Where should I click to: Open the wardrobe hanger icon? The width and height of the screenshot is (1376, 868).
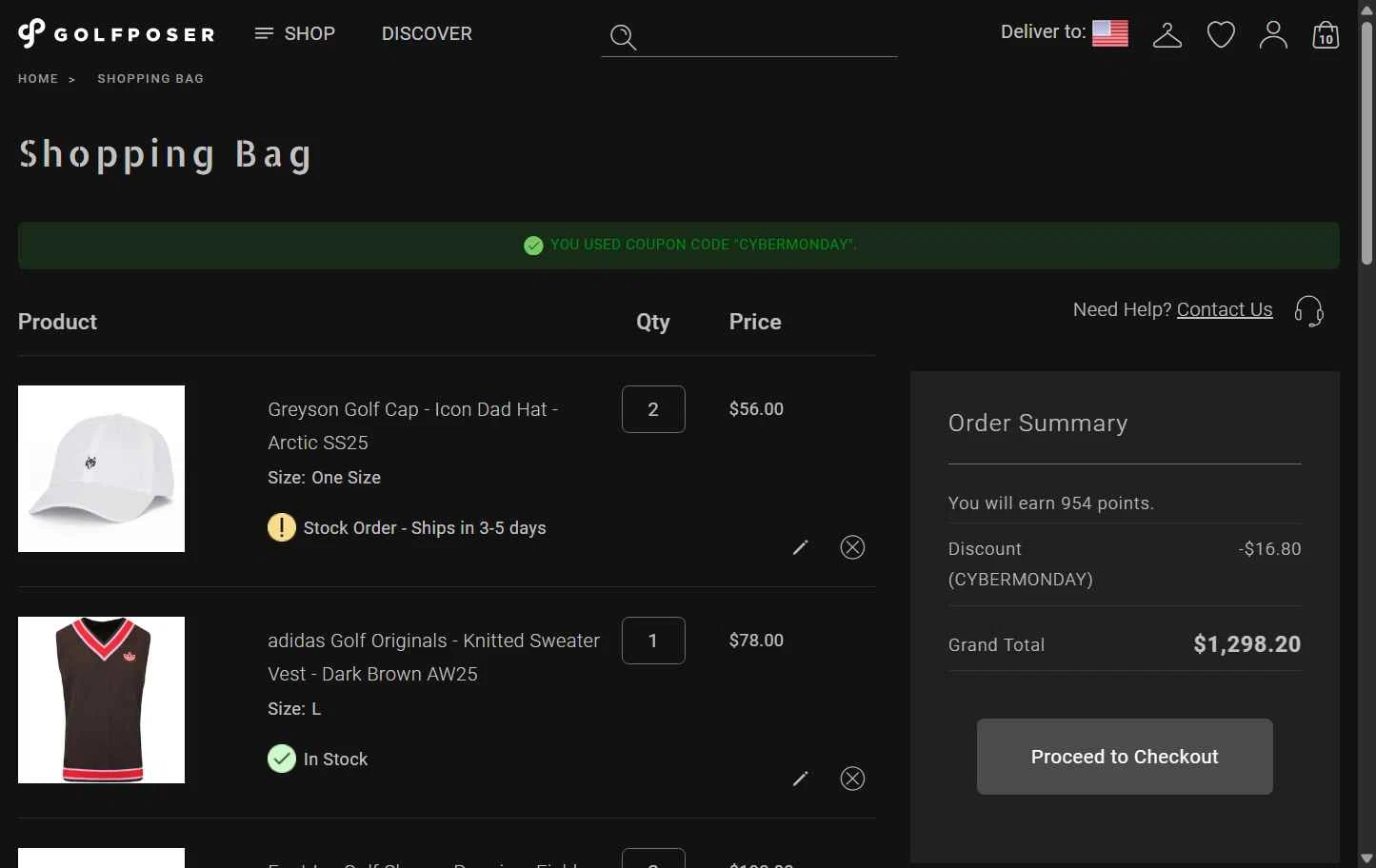click(1167, 35)
